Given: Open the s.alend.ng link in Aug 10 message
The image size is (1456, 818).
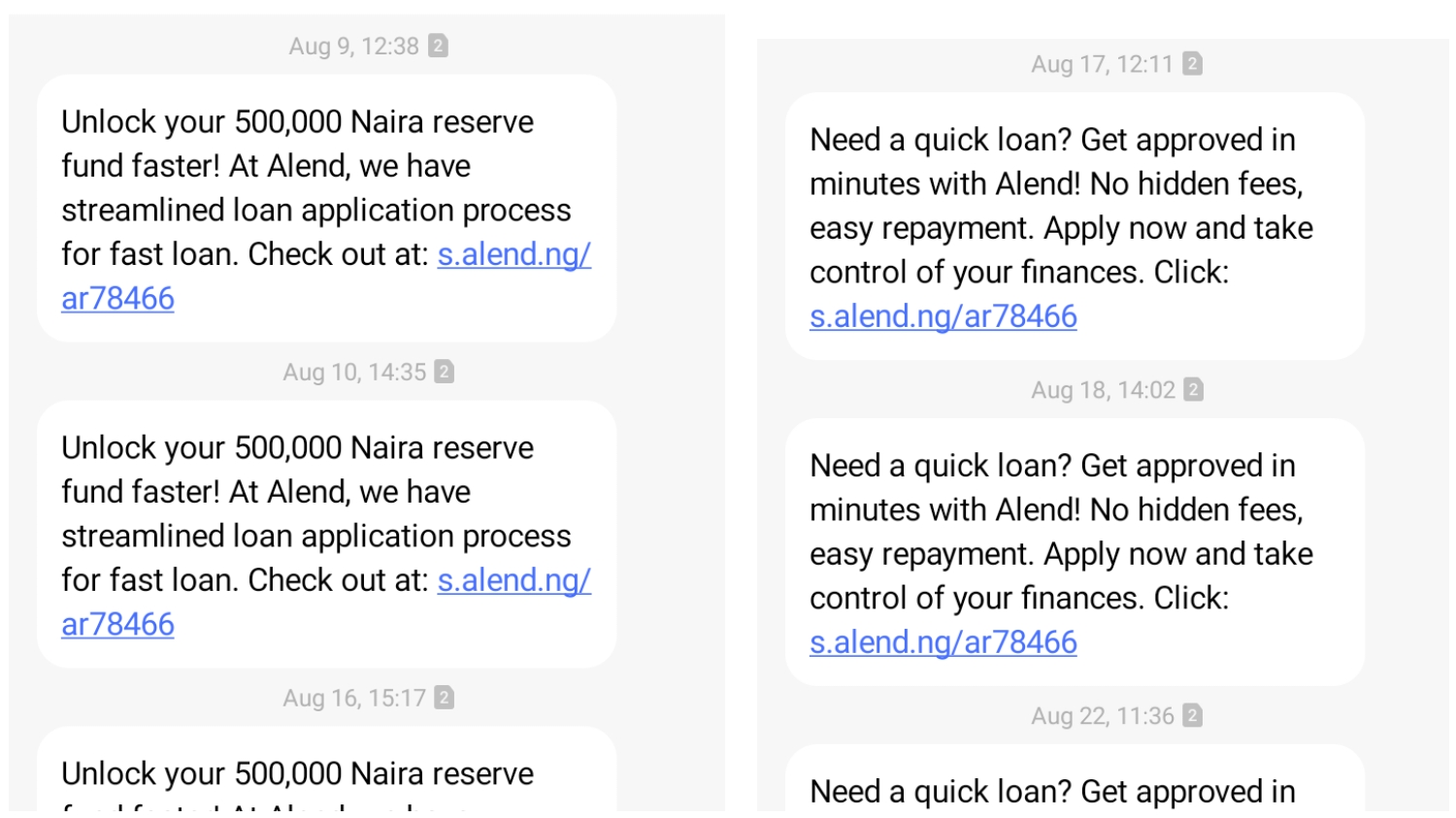Looking at the screenshot, I should point(513,581).
